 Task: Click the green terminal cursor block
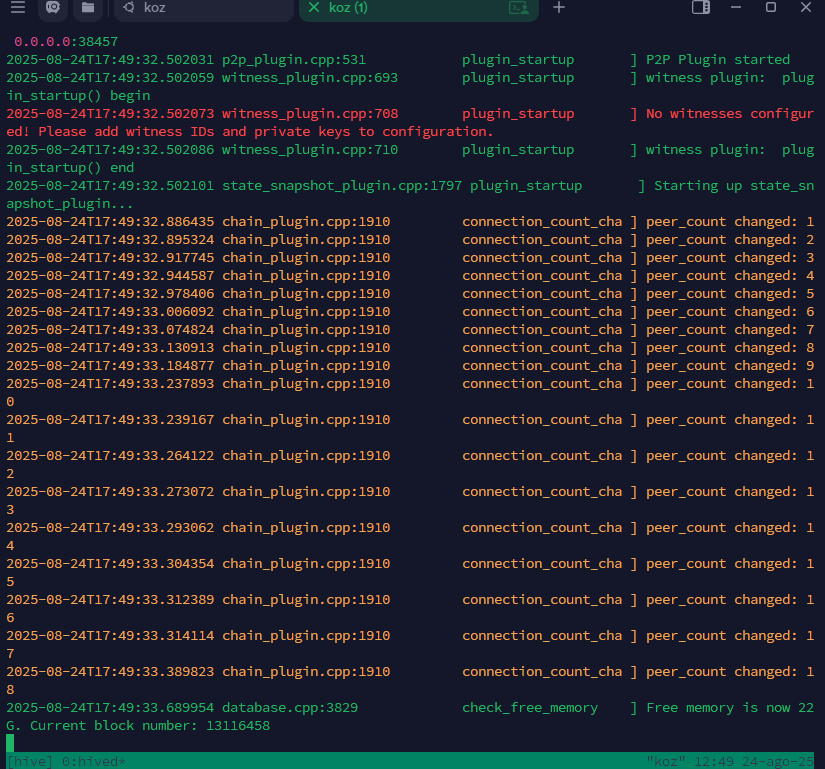click(x=10, y=743)
